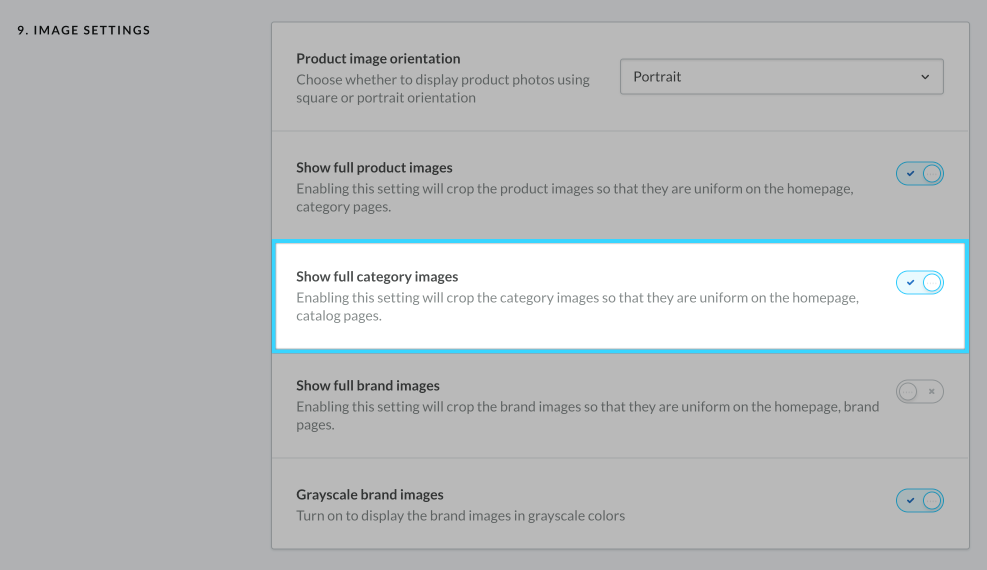Click the 9. IMAGE SETTINGS section heading
The height and width of the screenshot is (570, 987).
[x=84, y=31]
